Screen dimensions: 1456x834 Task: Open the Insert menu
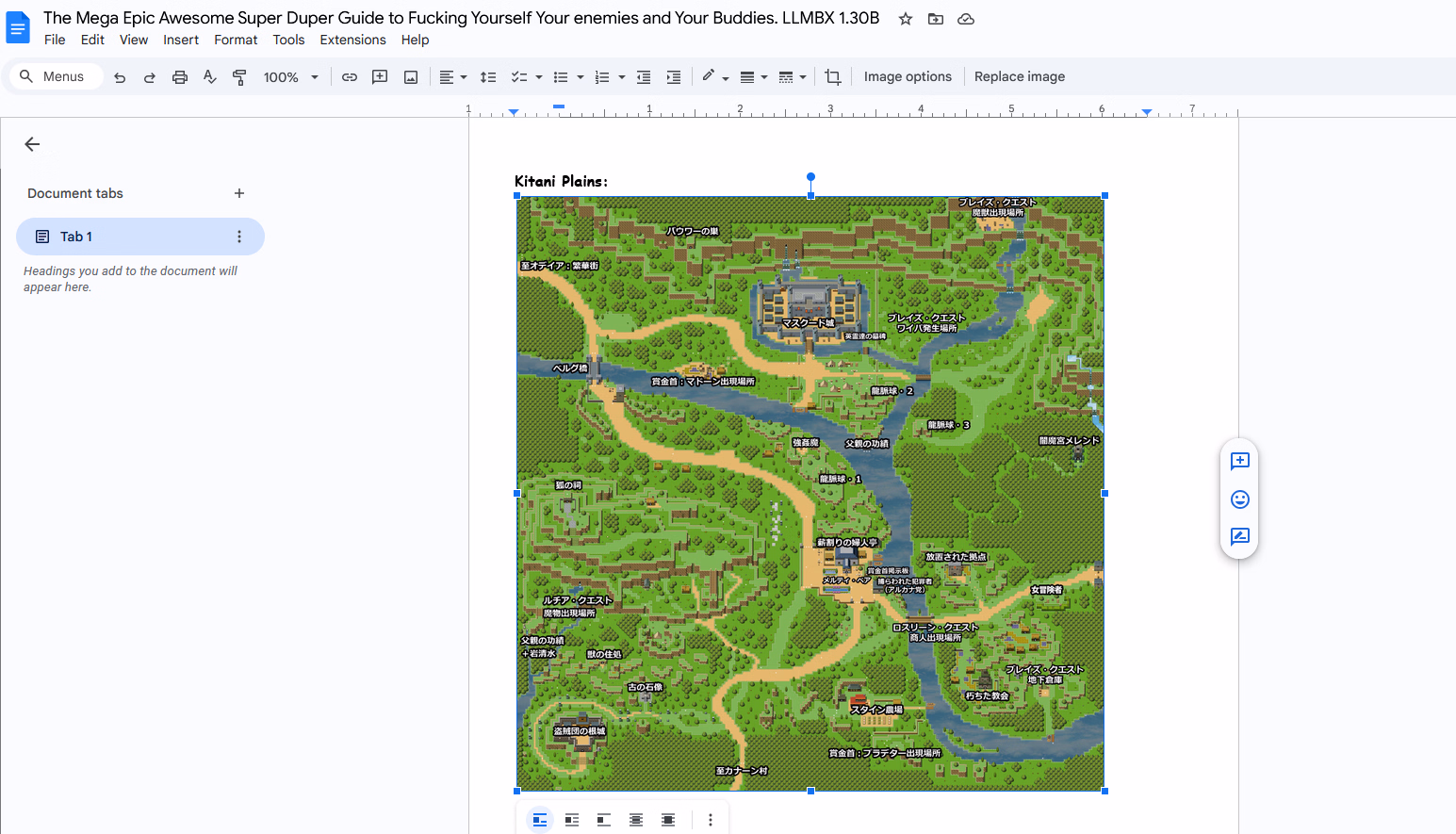180,40
